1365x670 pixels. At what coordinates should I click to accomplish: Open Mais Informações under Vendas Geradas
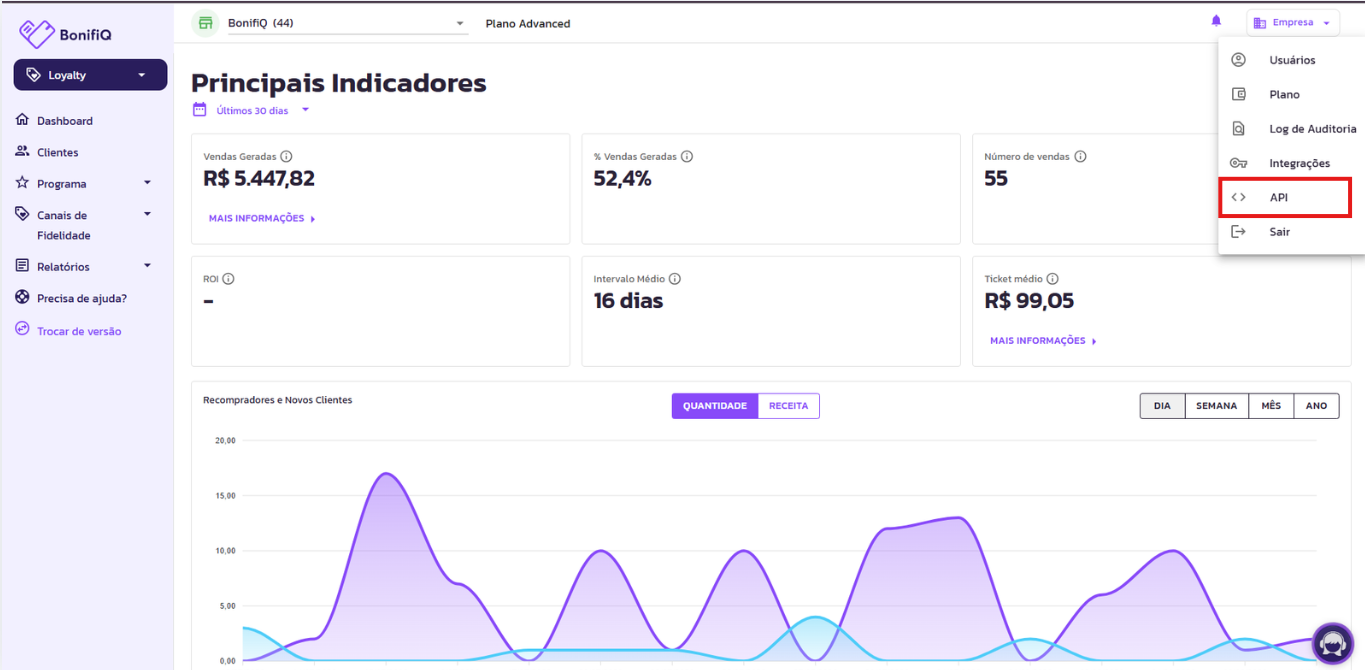[x=262, y=218]
